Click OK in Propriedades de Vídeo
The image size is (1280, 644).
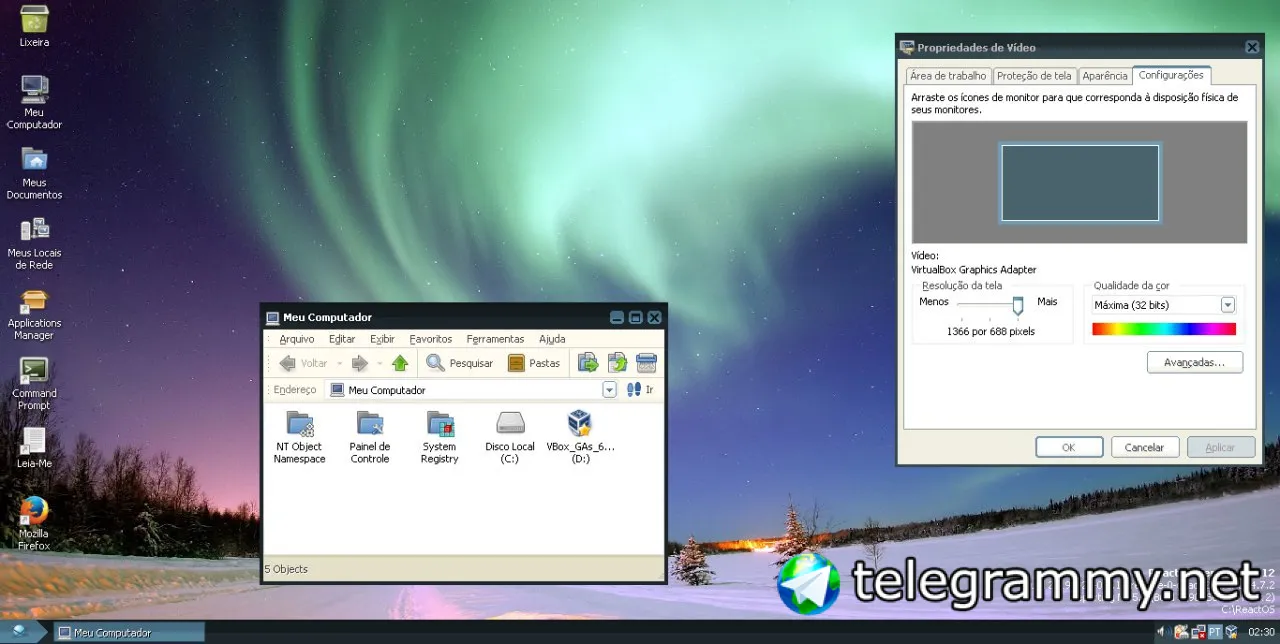[1069, 447]
